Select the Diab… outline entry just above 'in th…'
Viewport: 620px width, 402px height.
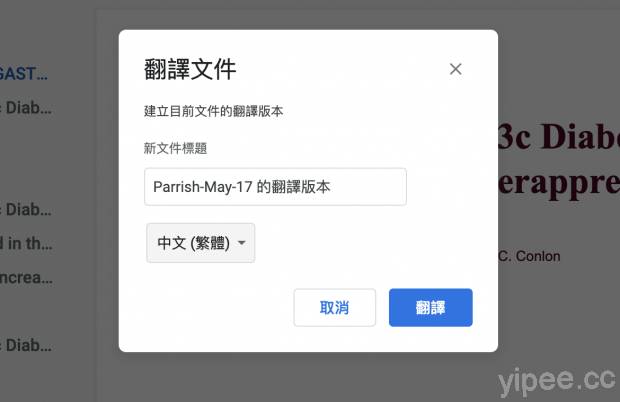tap(26, 209)
